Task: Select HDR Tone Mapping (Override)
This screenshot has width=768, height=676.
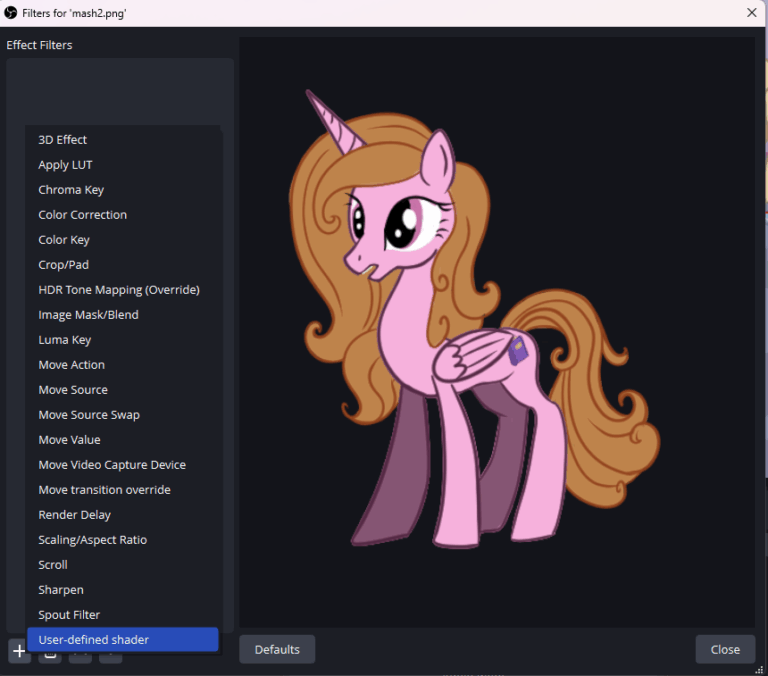Action: pyautogui.click(x=119, y=290)
